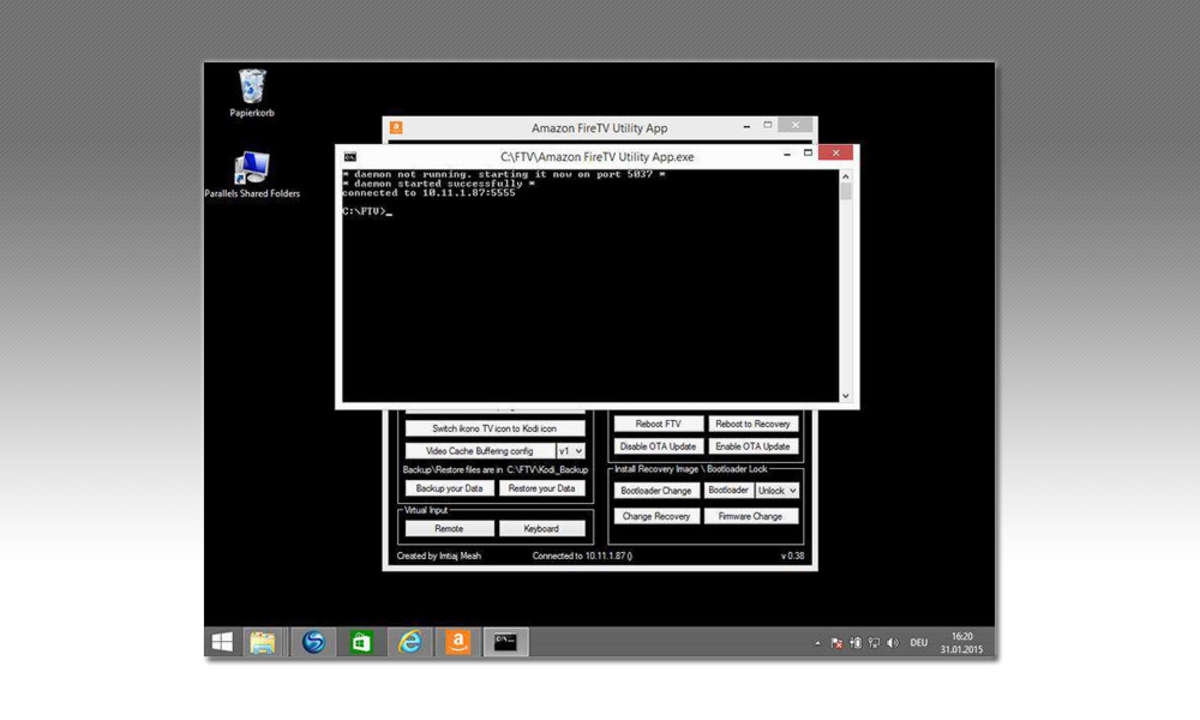Click the C:\FTV> command prompt line
Screen dimensions: 1200x720
pos(366,212)
